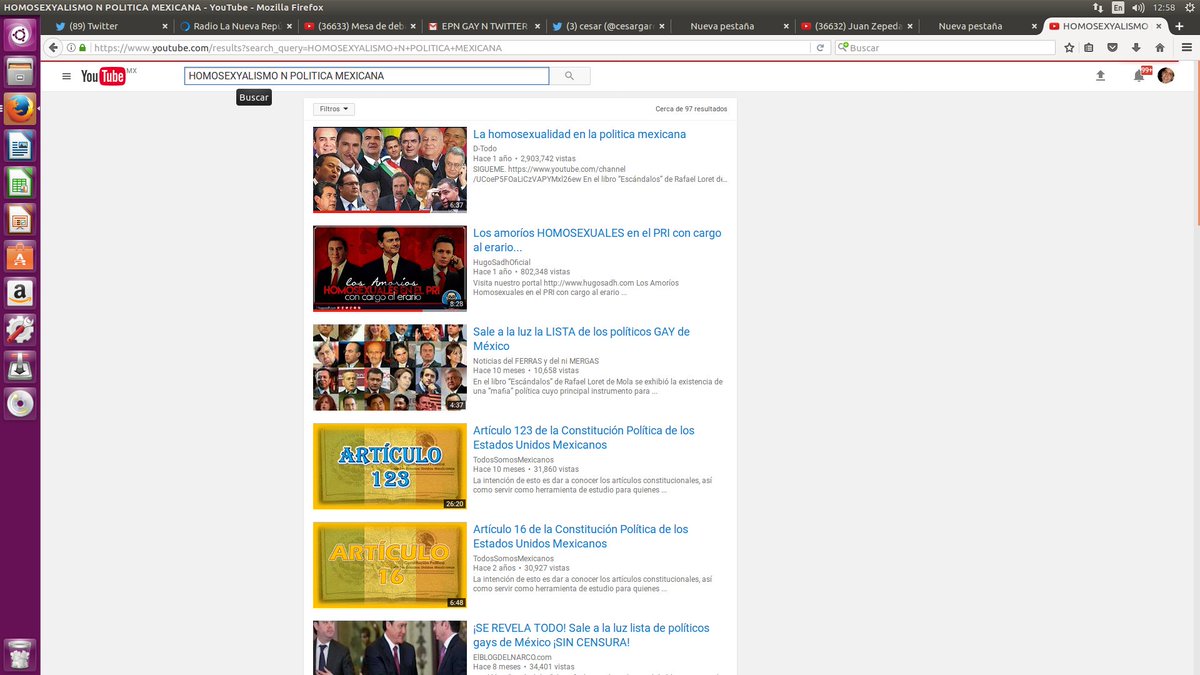Launch LibreOffice Writer from dock

point(20,146)
